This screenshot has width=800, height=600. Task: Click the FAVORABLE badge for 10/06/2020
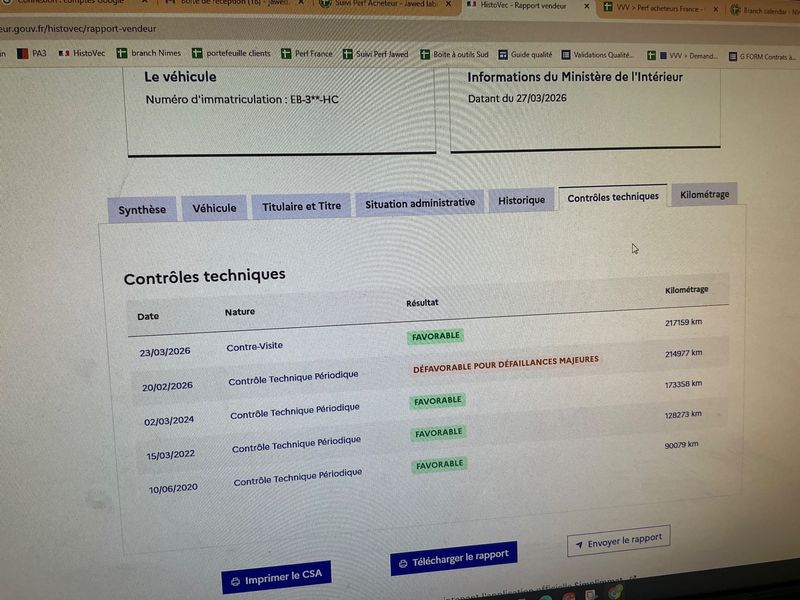coord(440,465)
